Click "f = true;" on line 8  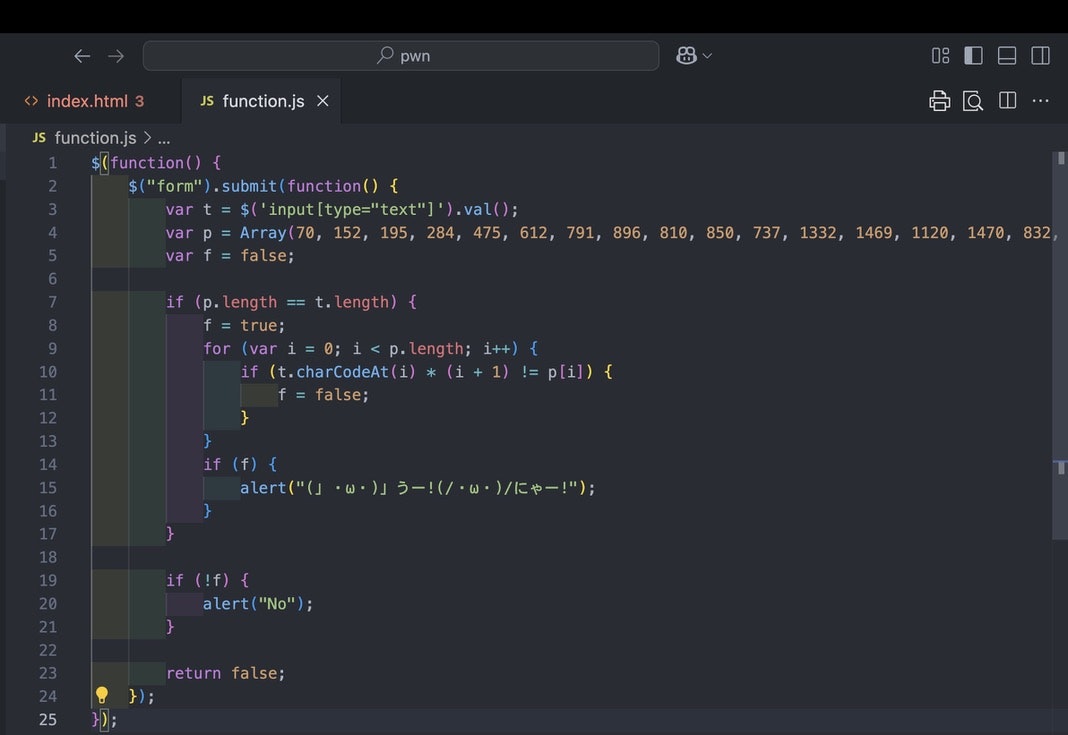[x=244, y=326]
